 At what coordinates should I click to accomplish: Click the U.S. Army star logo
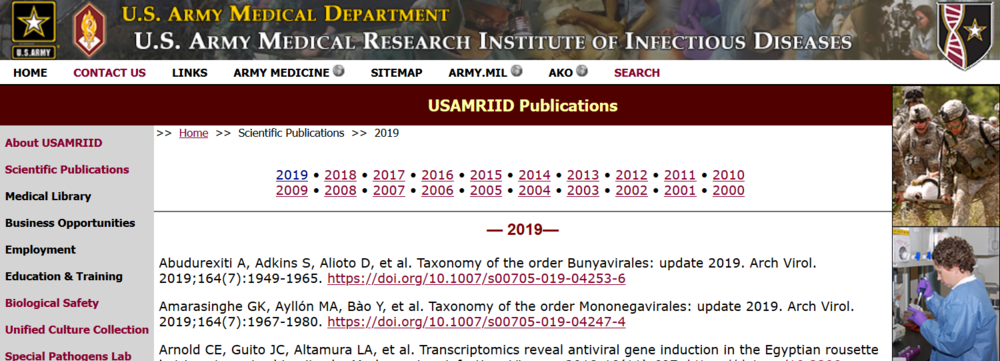tap(34, 29)
